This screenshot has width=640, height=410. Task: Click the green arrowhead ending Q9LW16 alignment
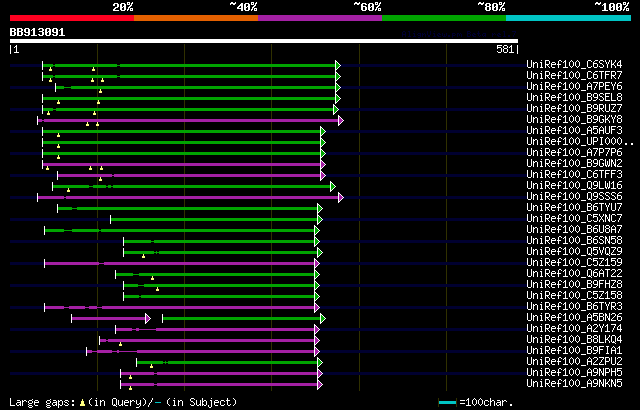click(x=333, y=186)
